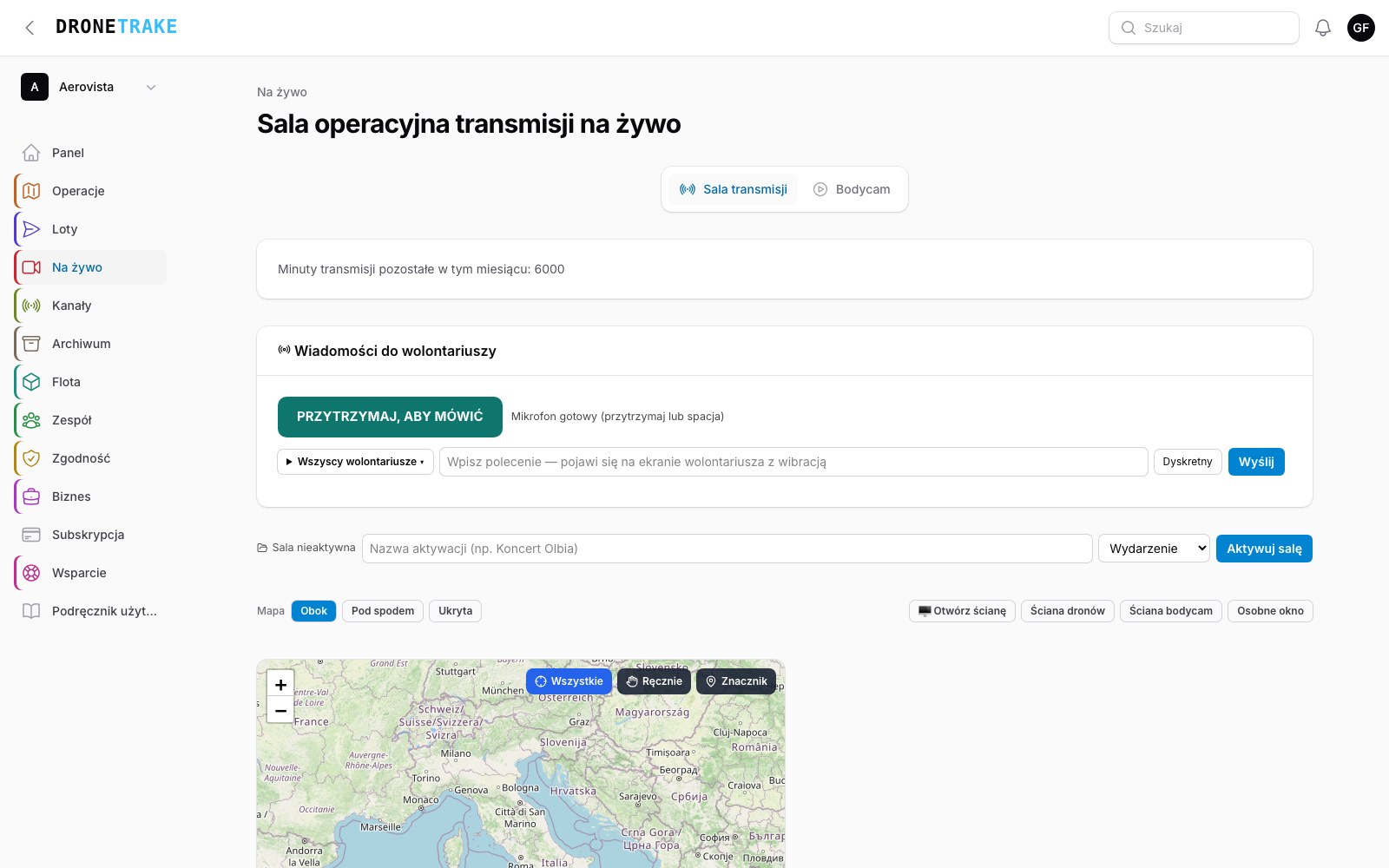Image resolution: width=1389 pixels, height=868 pixels.
Task: Enable Ręcznie map mode
Action: click(654, 681)
